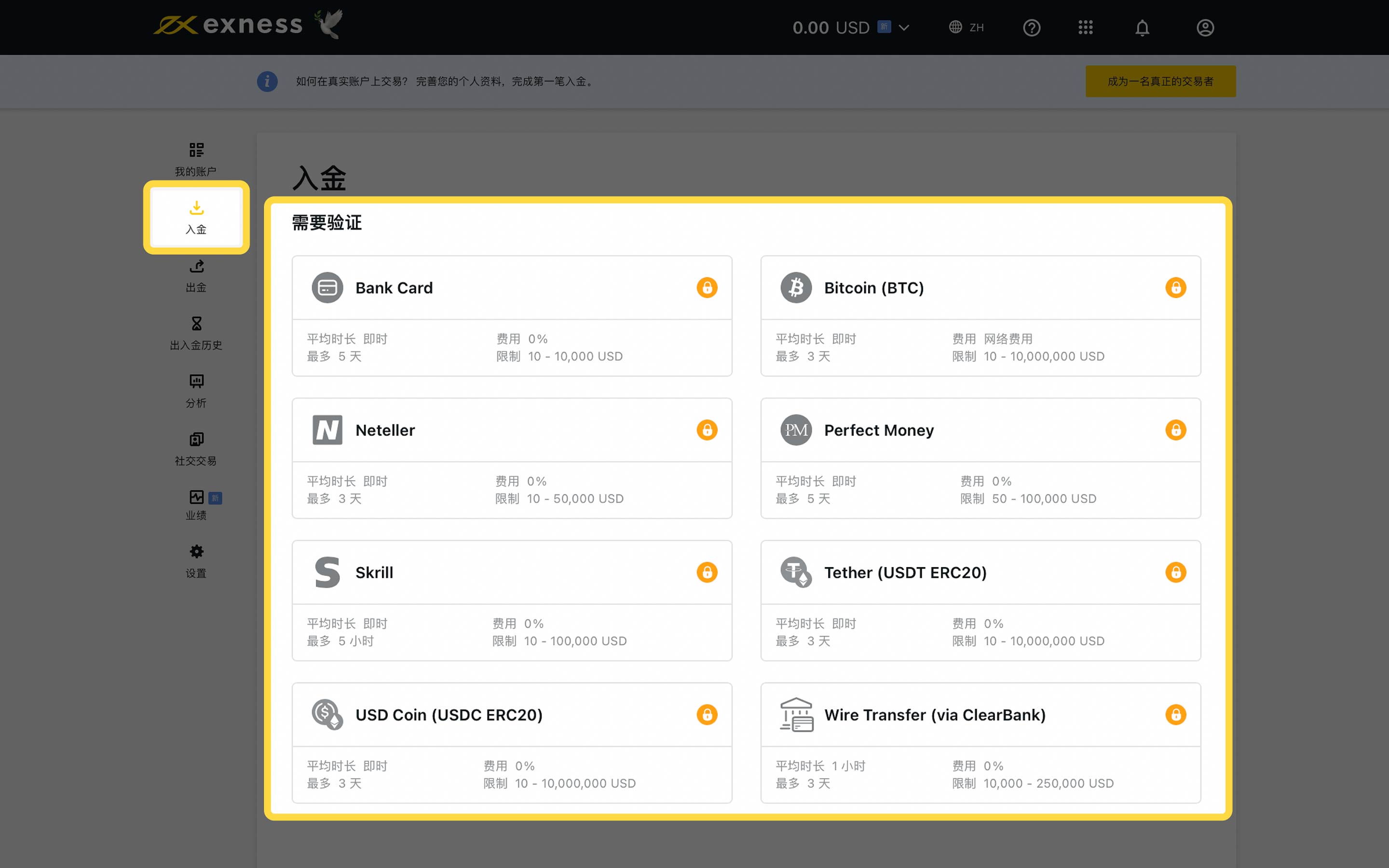Click the lock icon on Bank Card
This screenshot has width=1389, height=868.
pos(707,287)
